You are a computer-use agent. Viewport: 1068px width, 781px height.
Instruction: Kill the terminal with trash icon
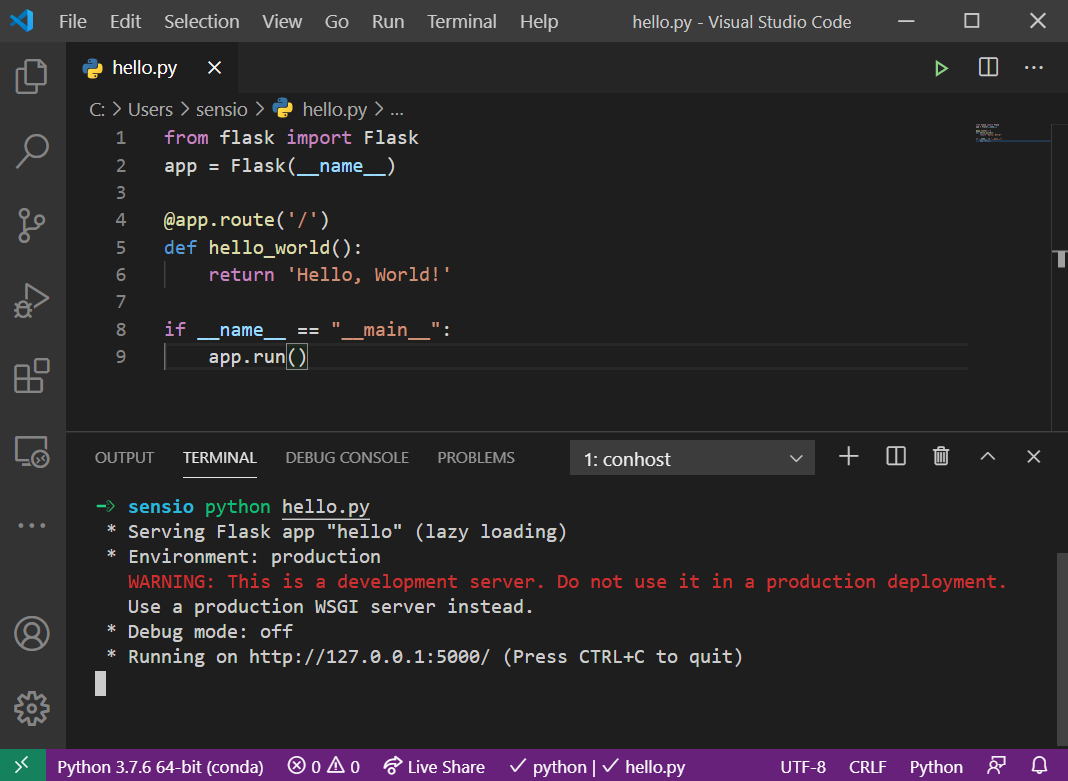pos(941,456)
